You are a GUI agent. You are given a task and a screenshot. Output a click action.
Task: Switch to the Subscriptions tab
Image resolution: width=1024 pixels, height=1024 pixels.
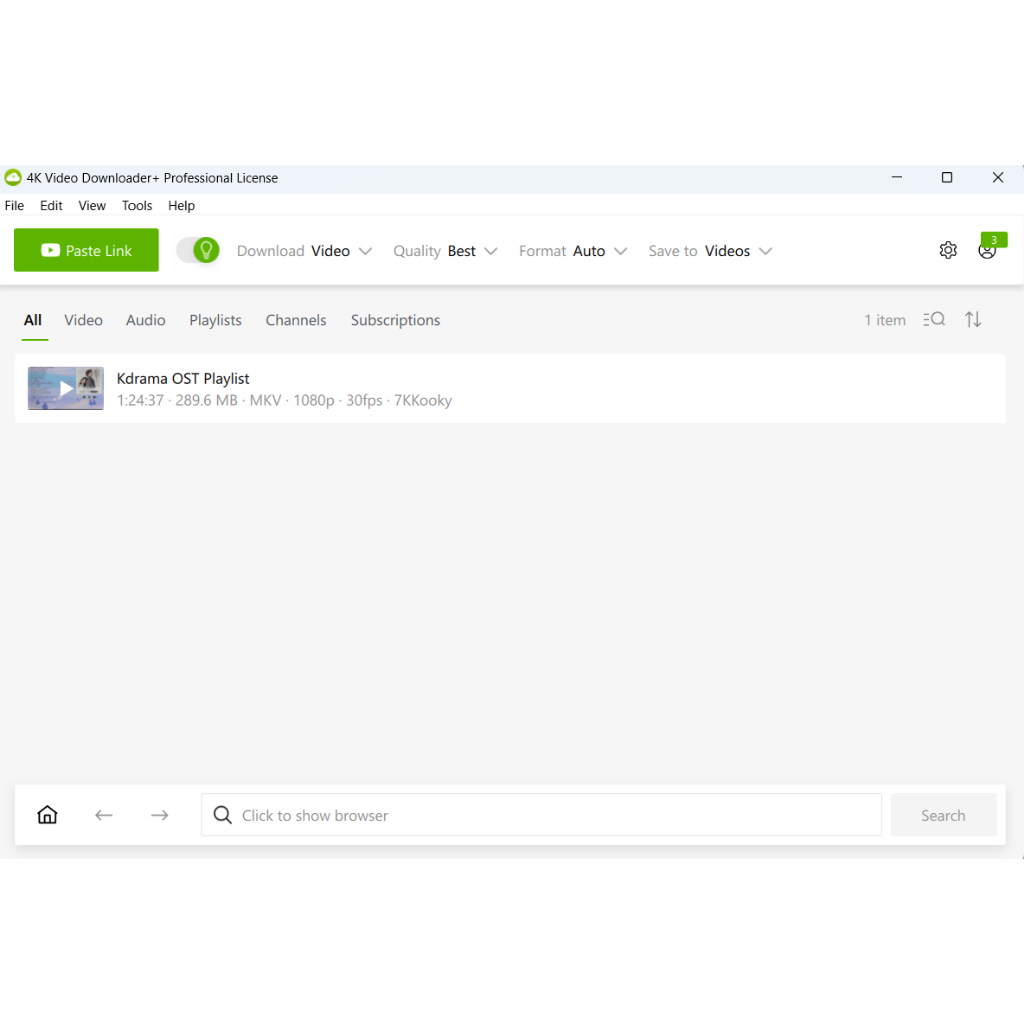pos(395,320)
